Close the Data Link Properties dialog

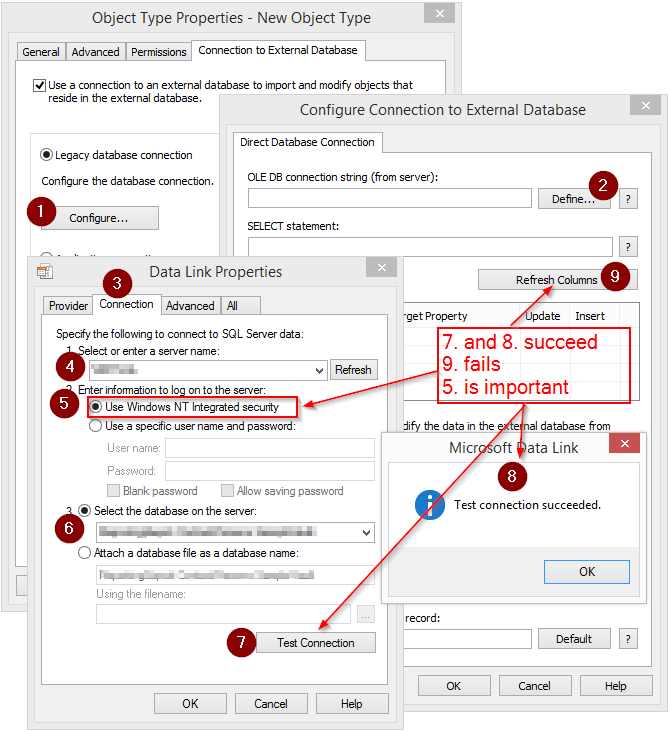(x=381, y=267)
